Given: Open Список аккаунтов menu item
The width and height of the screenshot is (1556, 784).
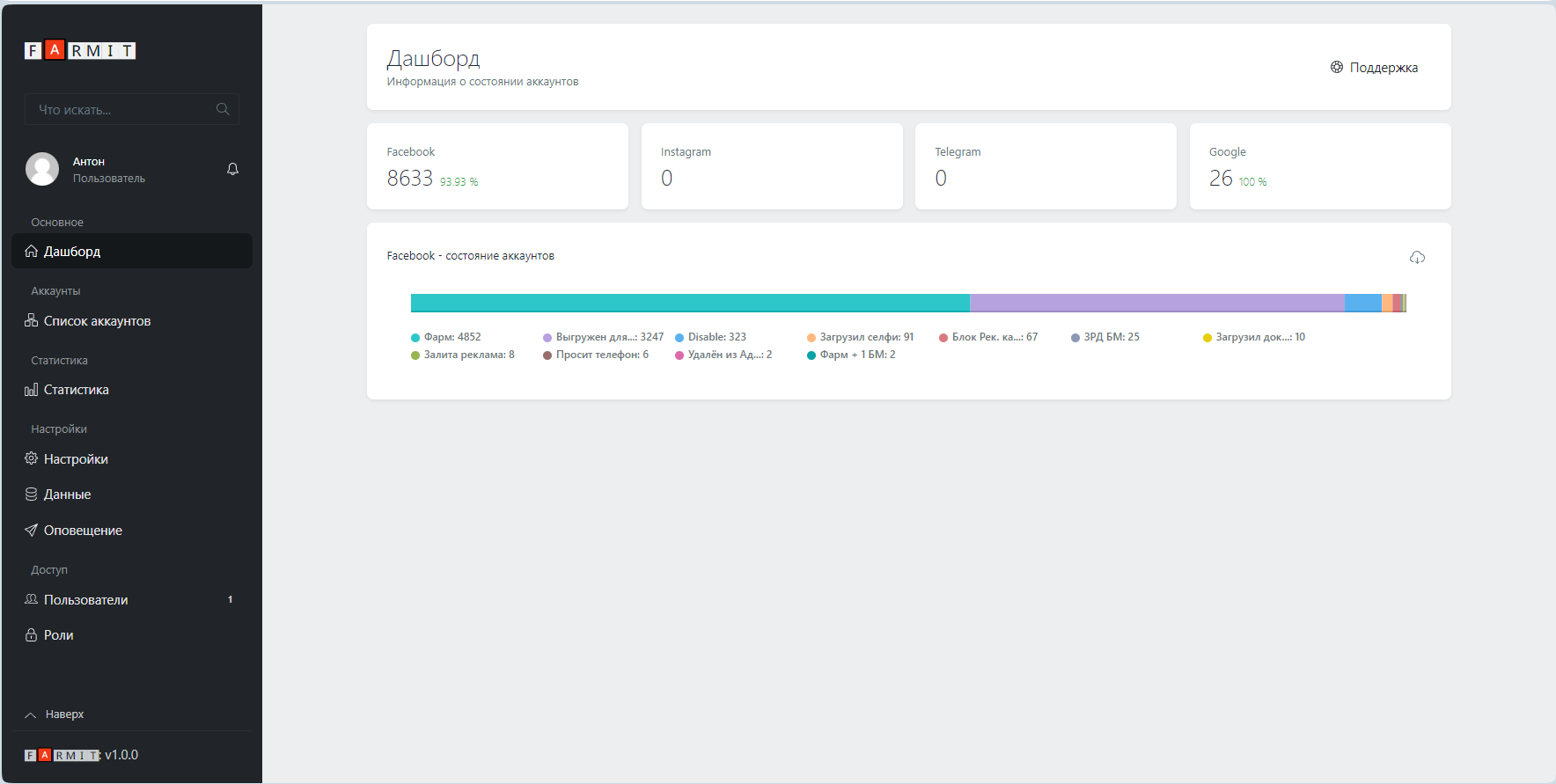Looking at the screenshot, I should click(x=132, y=320).
